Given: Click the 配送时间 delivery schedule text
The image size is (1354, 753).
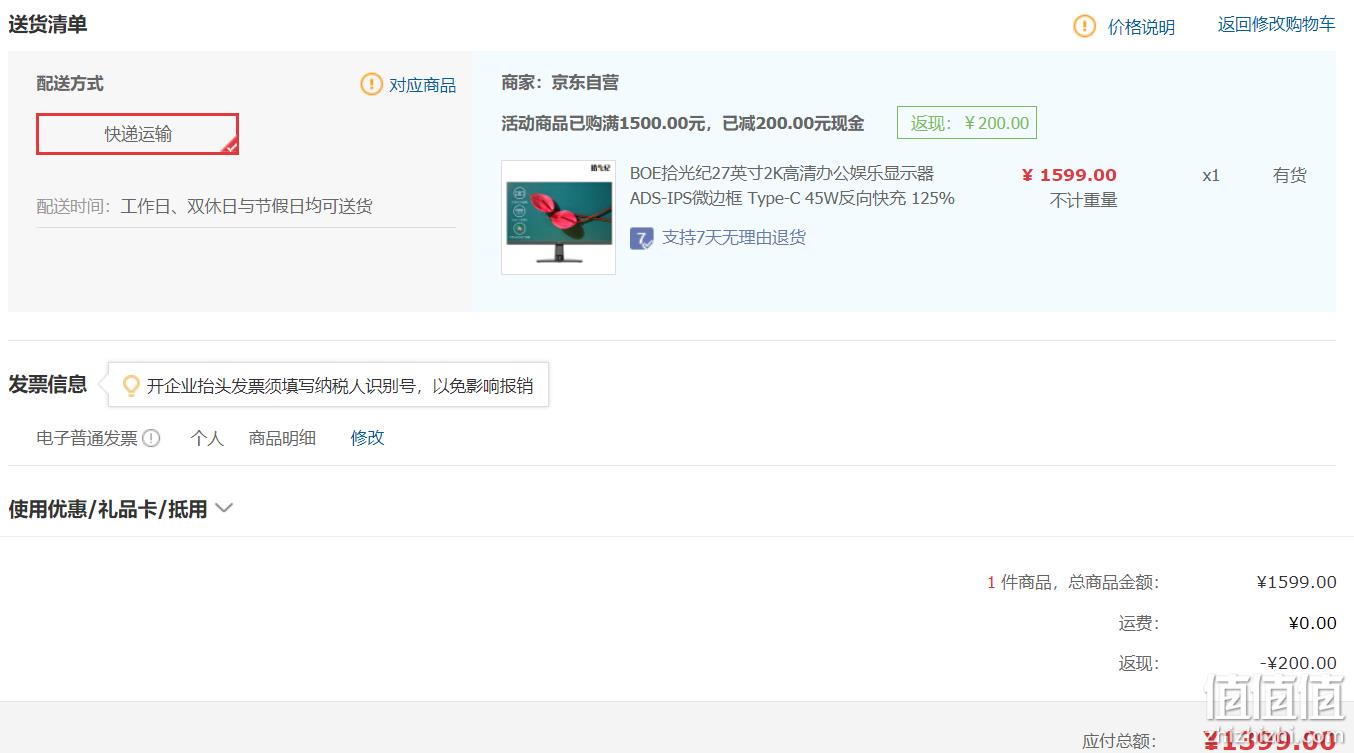Looking at the screenshot, I should (205, 207).
